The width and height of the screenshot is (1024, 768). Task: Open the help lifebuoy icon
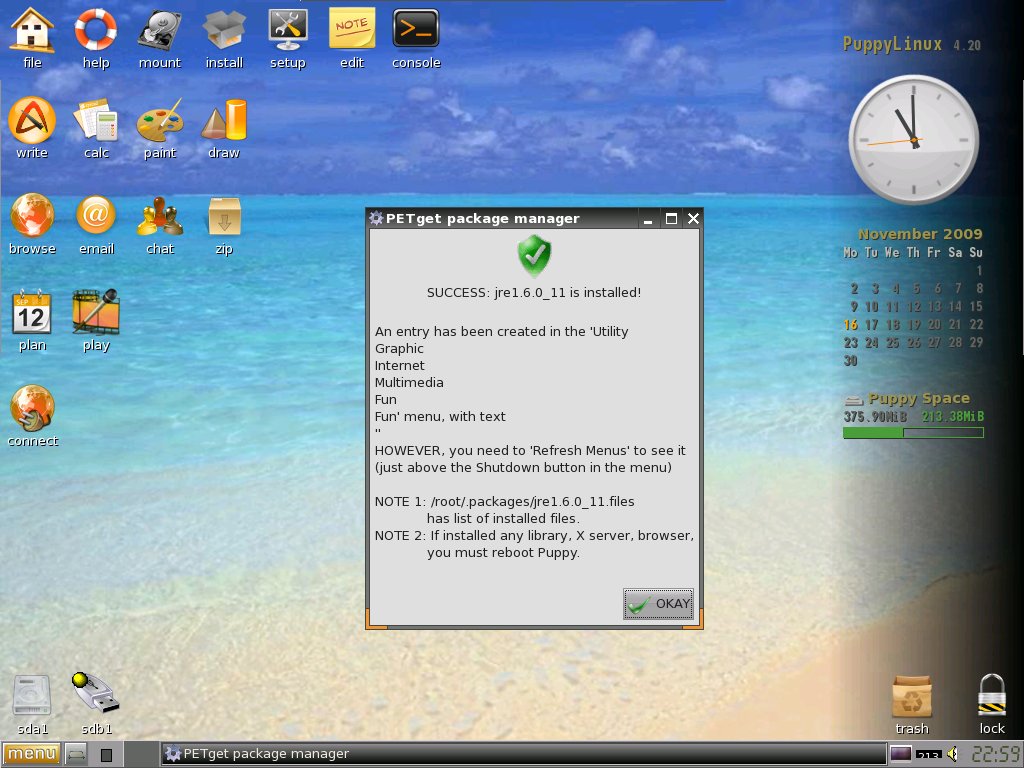(x=95, y=30)
